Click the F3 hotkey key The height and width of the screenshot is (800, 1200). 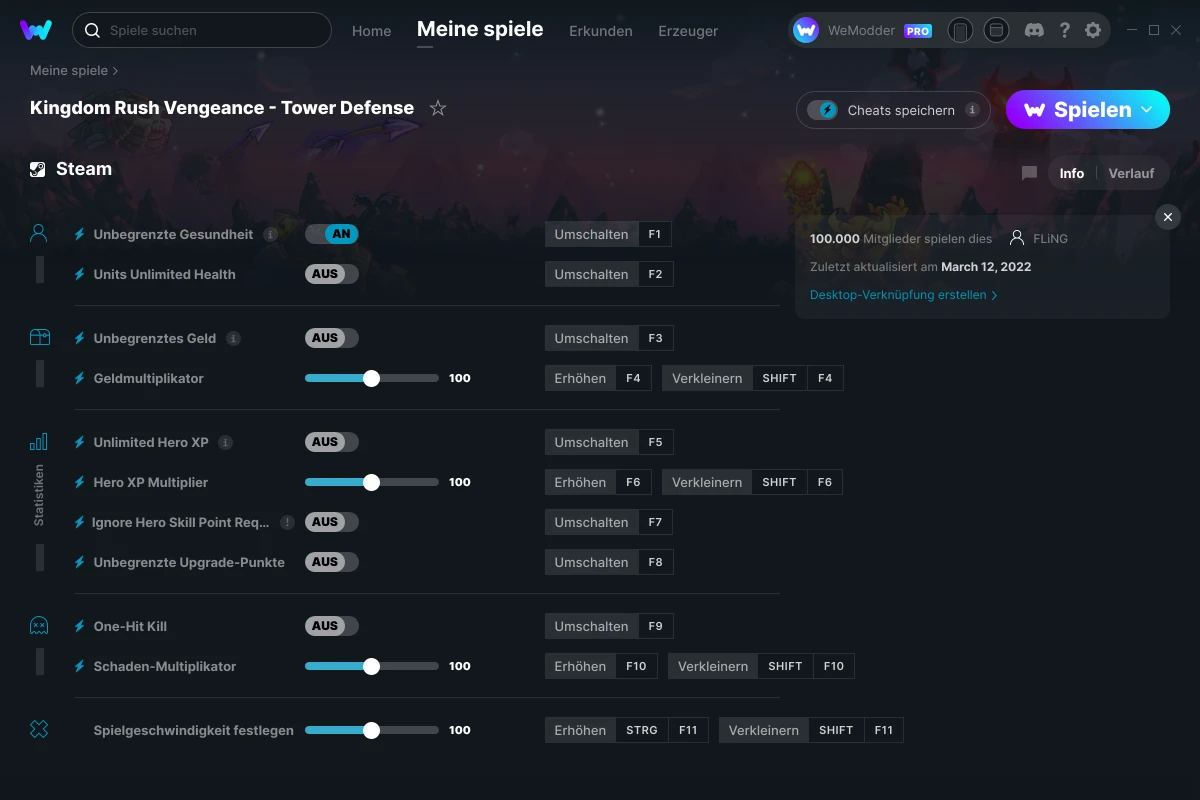655,338
